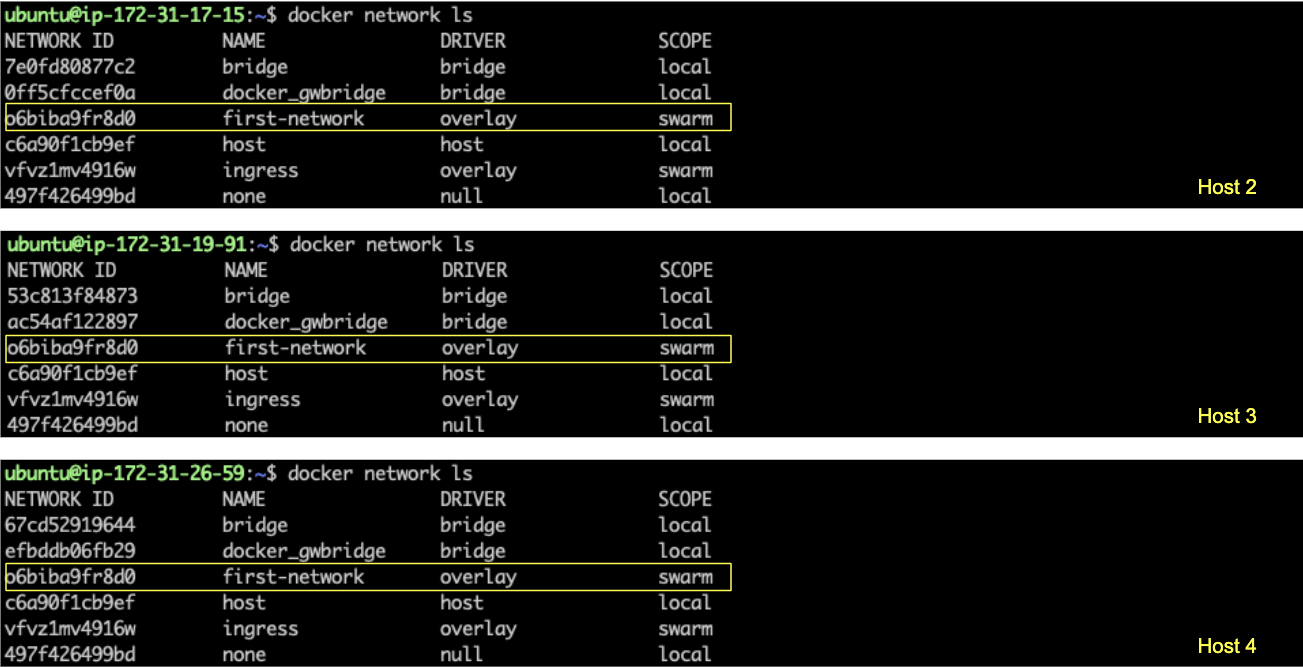Click o6biba9fr8d0 ID in ip-172-31-26-59 terminal

[70, 577]
